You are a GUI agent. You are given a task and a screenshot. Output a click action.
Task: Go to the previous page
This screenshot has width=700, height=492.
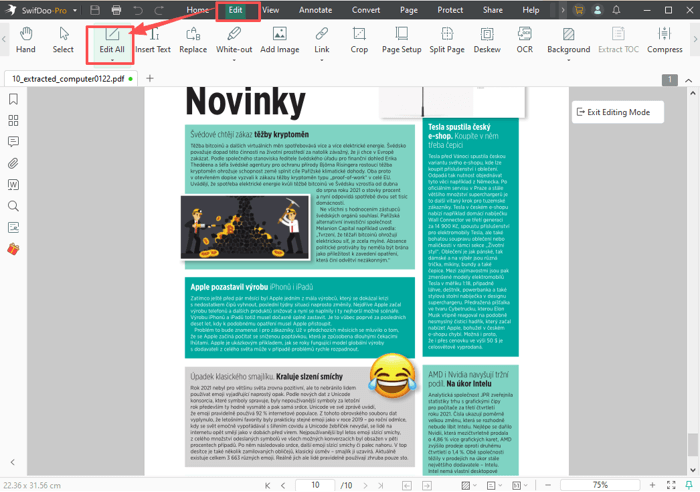pyautogui.click(x=283, y=485)
